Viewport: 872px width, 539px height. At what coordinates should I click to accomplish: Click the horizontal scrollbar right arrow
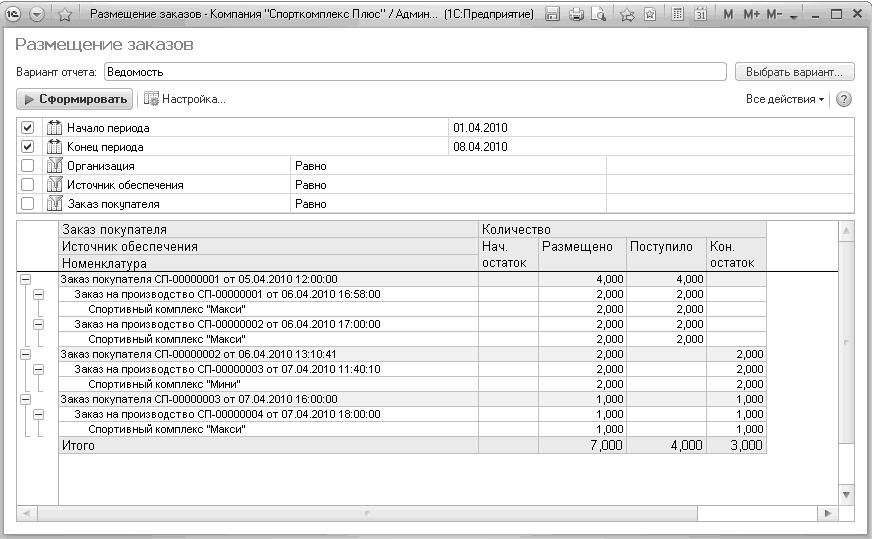(x=829, y=513)
